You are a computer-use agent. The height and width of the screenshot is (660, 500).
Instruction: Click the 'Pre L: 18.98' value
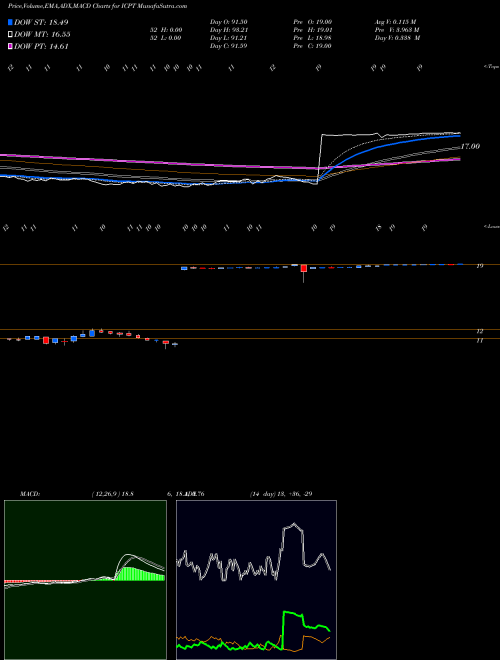[x=313, y=38]
